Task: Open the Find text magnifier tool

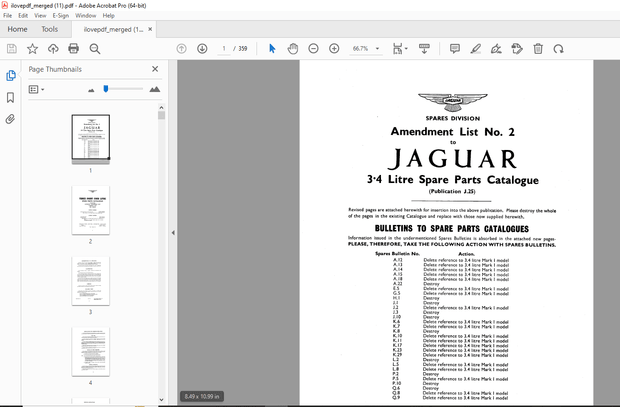Action: coord(95,49)
